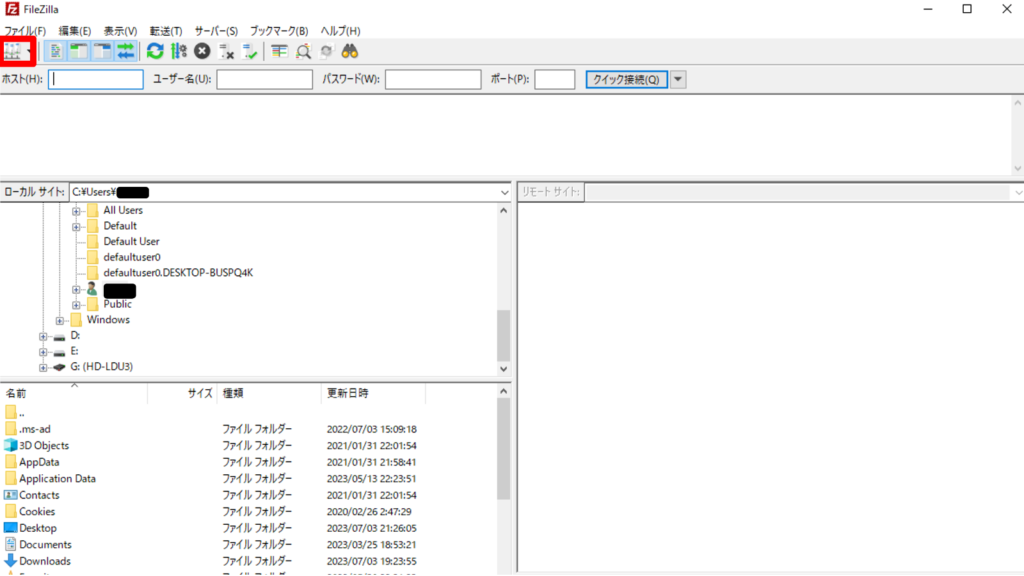Click the reconnect to last server icon
The width and height of the screenshot is (1024, 576).
tap(249, 51)
